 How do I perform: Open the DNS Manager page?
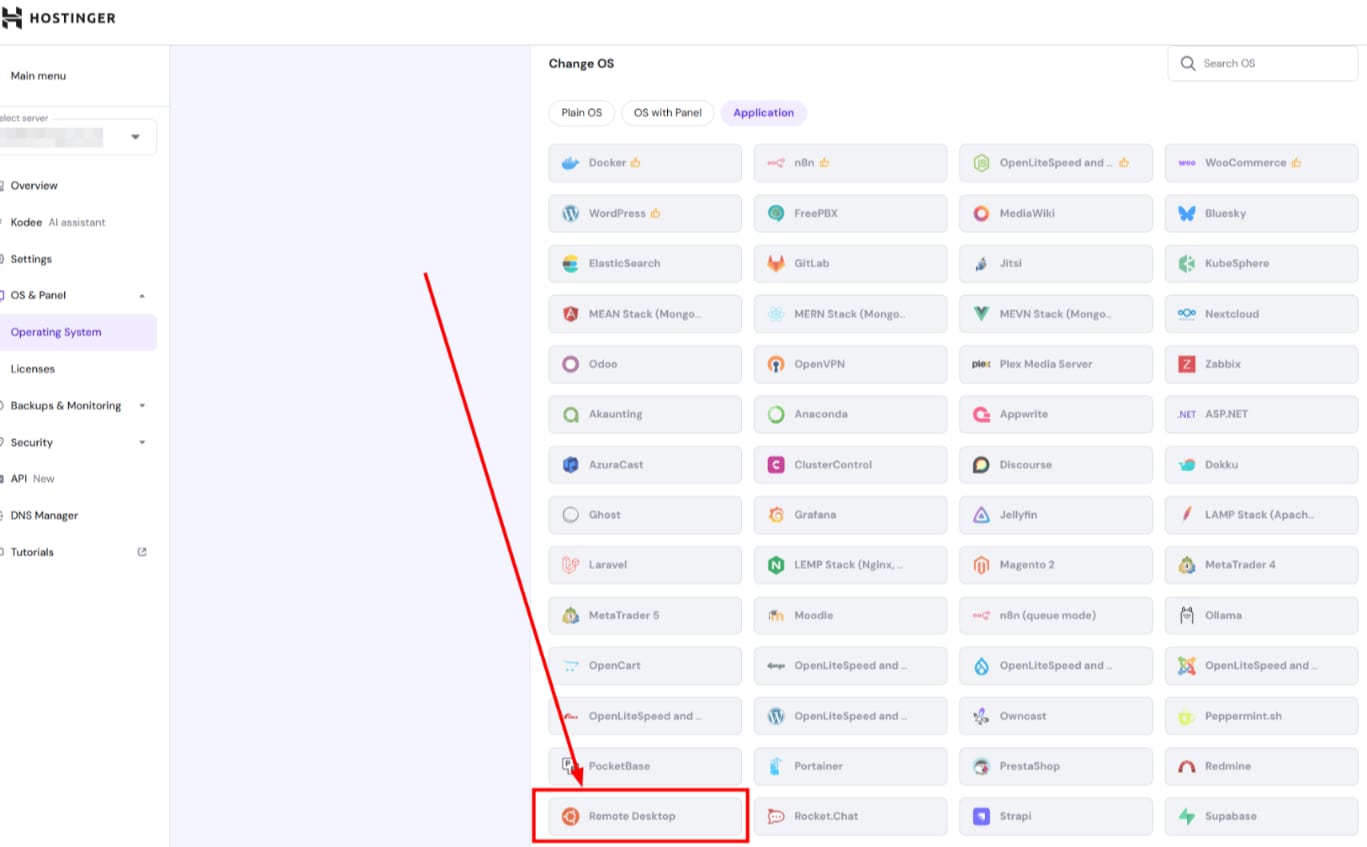[x=44, y=515]
